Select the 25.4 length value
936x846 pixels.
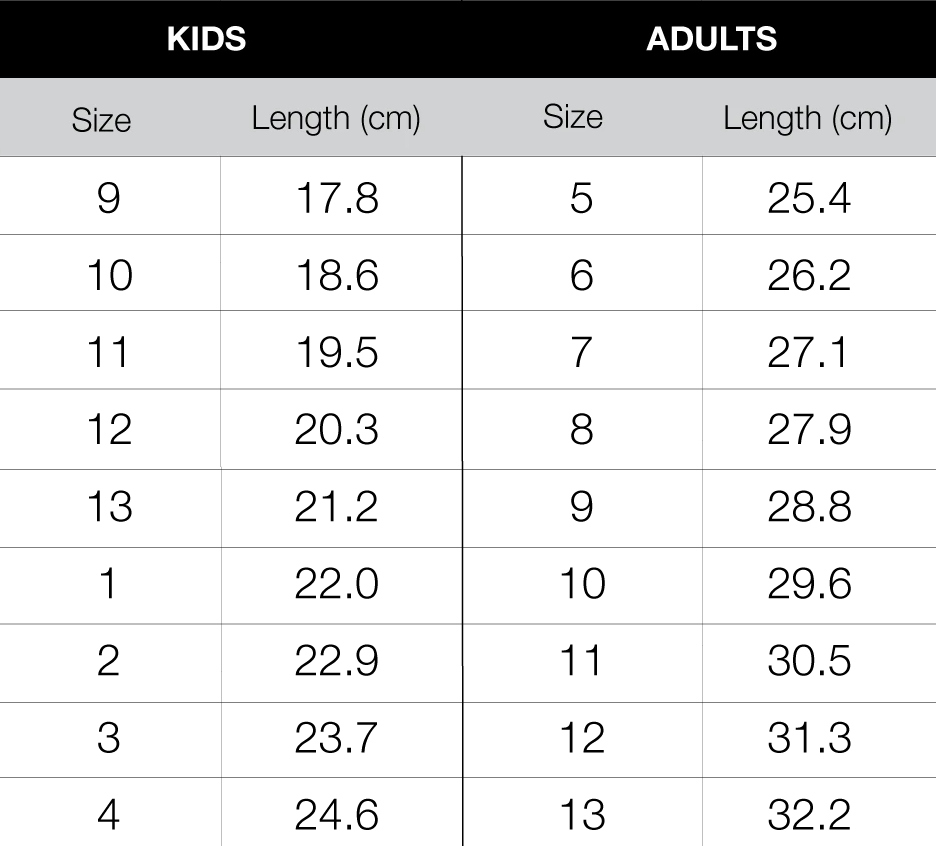point(809,198)
